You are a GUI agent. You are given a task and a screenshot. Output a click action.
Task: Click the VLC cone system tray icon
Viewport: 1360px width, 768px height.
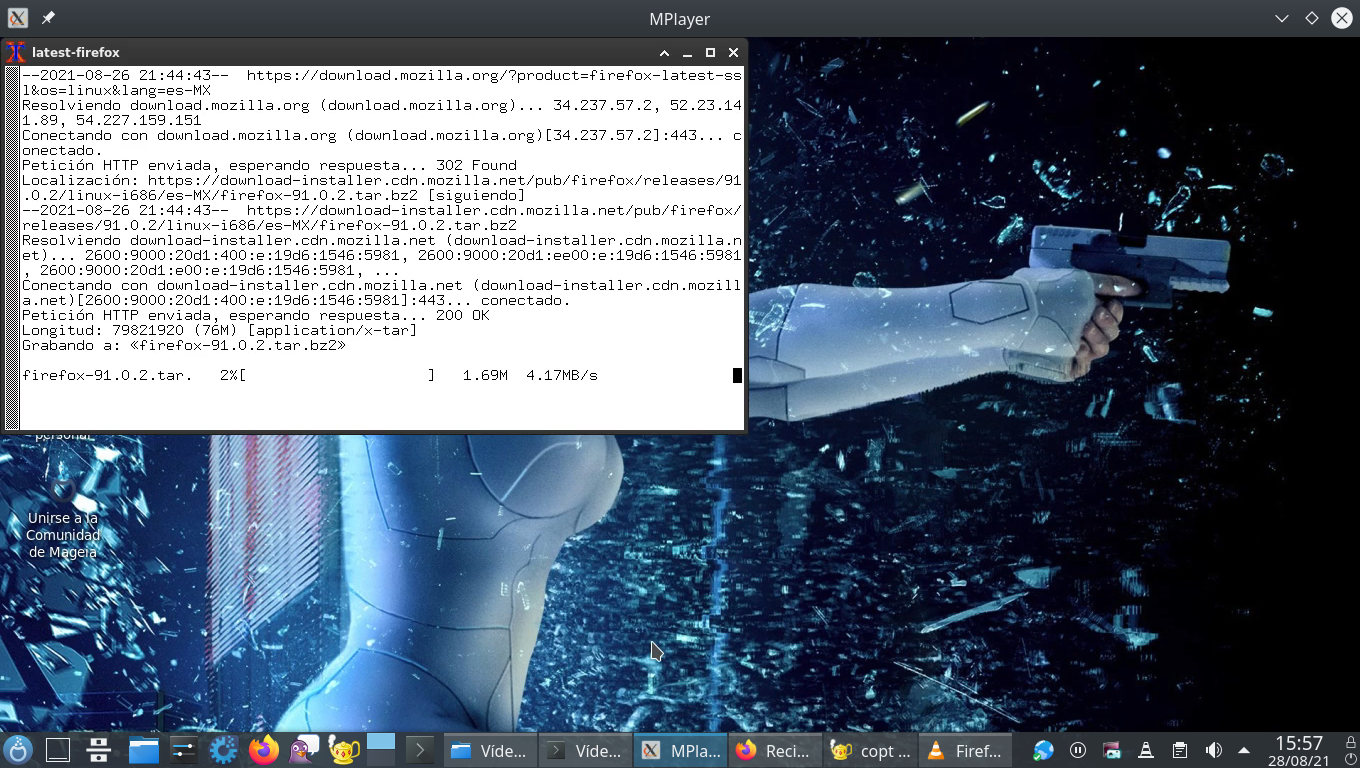[1146, 750]
